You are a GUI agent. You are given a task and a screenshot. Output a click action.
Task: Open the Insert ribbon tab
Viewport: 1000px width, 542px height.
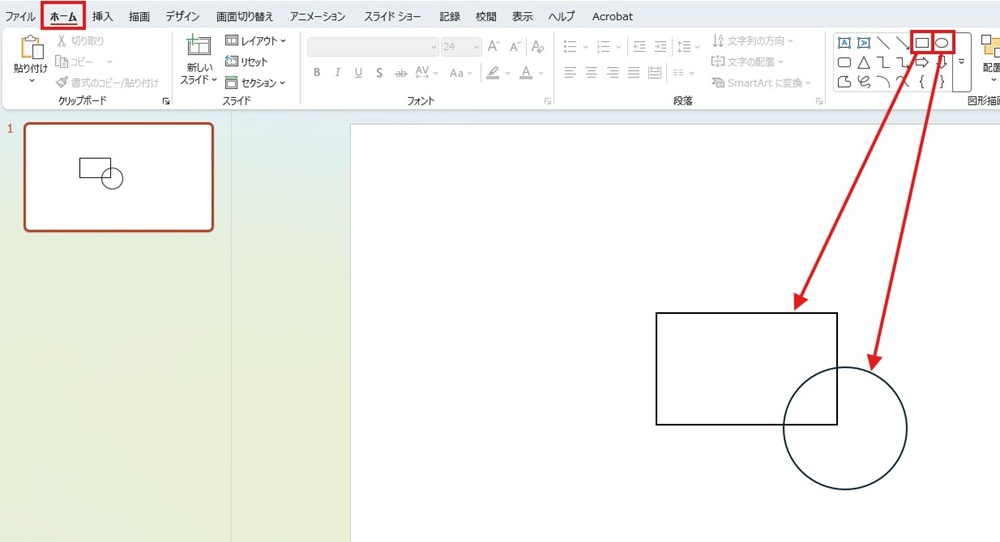102,17
